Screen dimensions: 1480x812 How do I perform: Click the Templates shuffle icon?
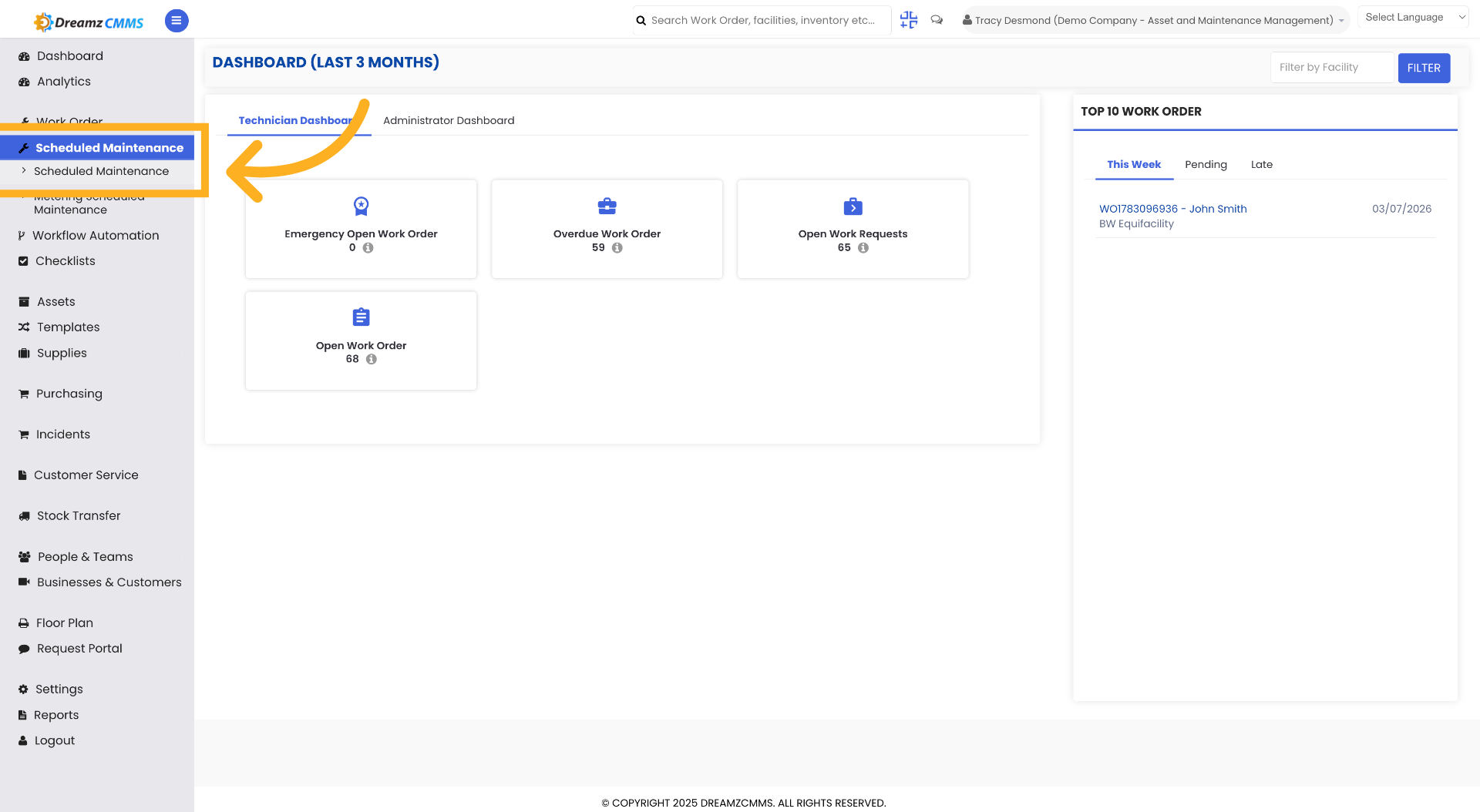pyautogui.click(x=24, y=327)
